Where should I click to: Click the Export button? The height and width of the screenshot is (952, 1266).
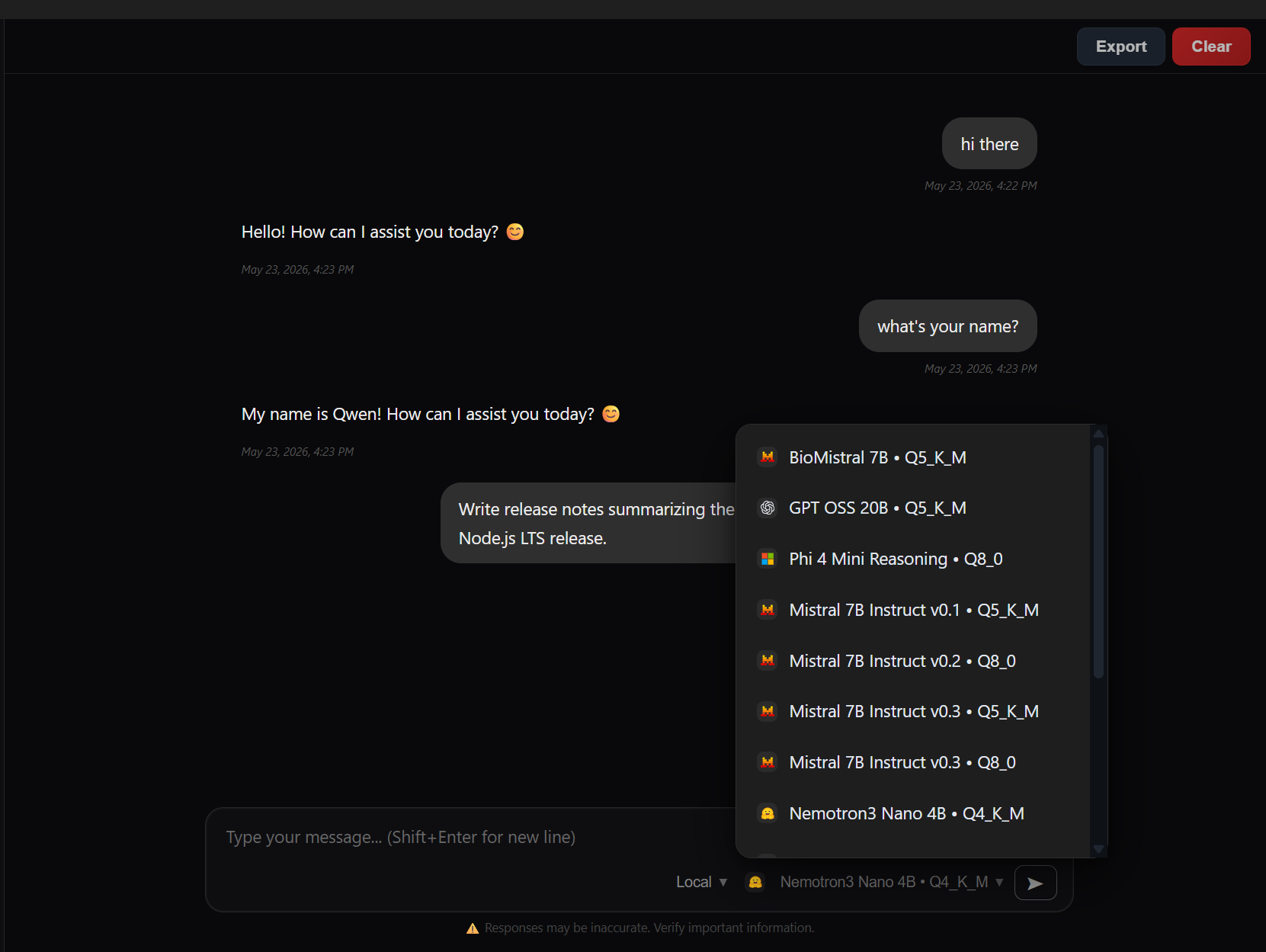coord(1120,46)
